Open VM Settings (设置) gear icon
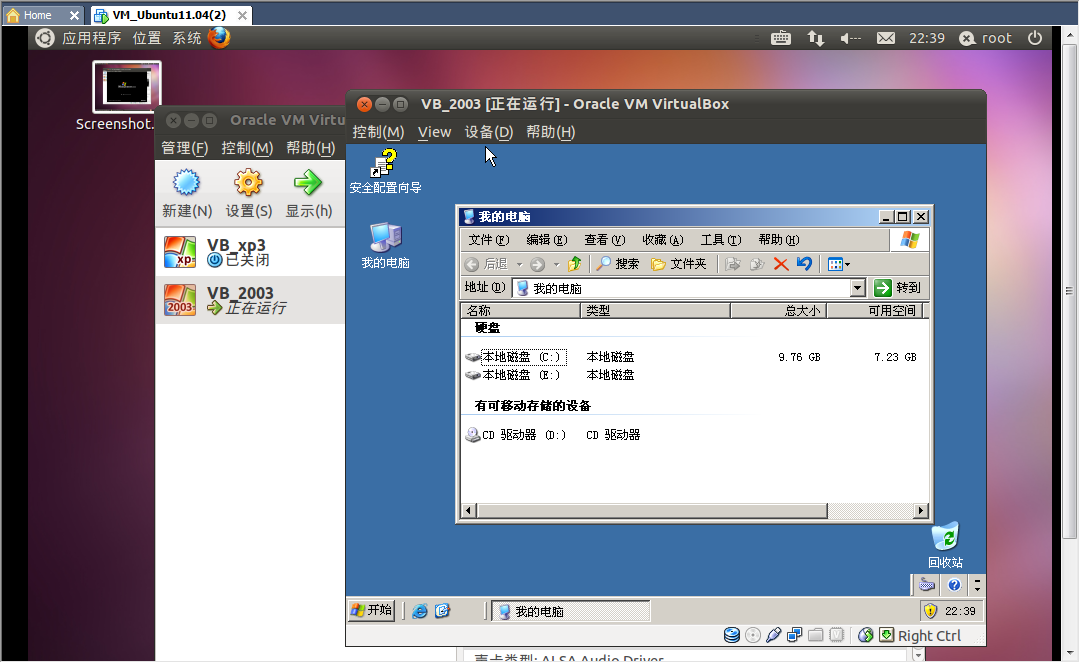Screen dimensions: 1080x663 pos(249,182)
